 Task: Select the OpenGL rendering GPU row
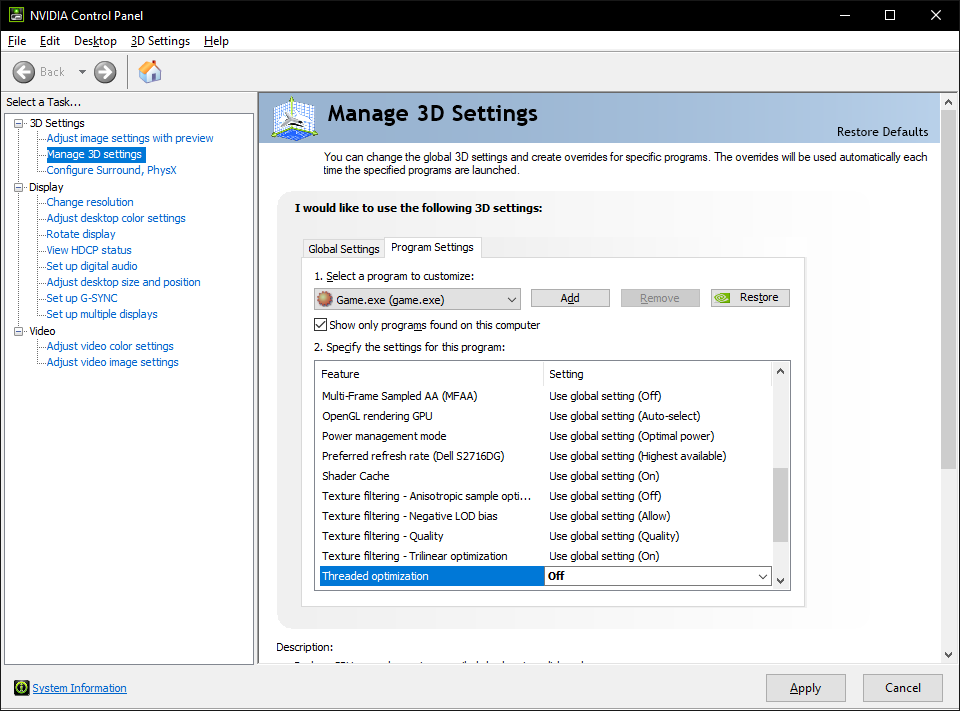[x=545, y=416]
